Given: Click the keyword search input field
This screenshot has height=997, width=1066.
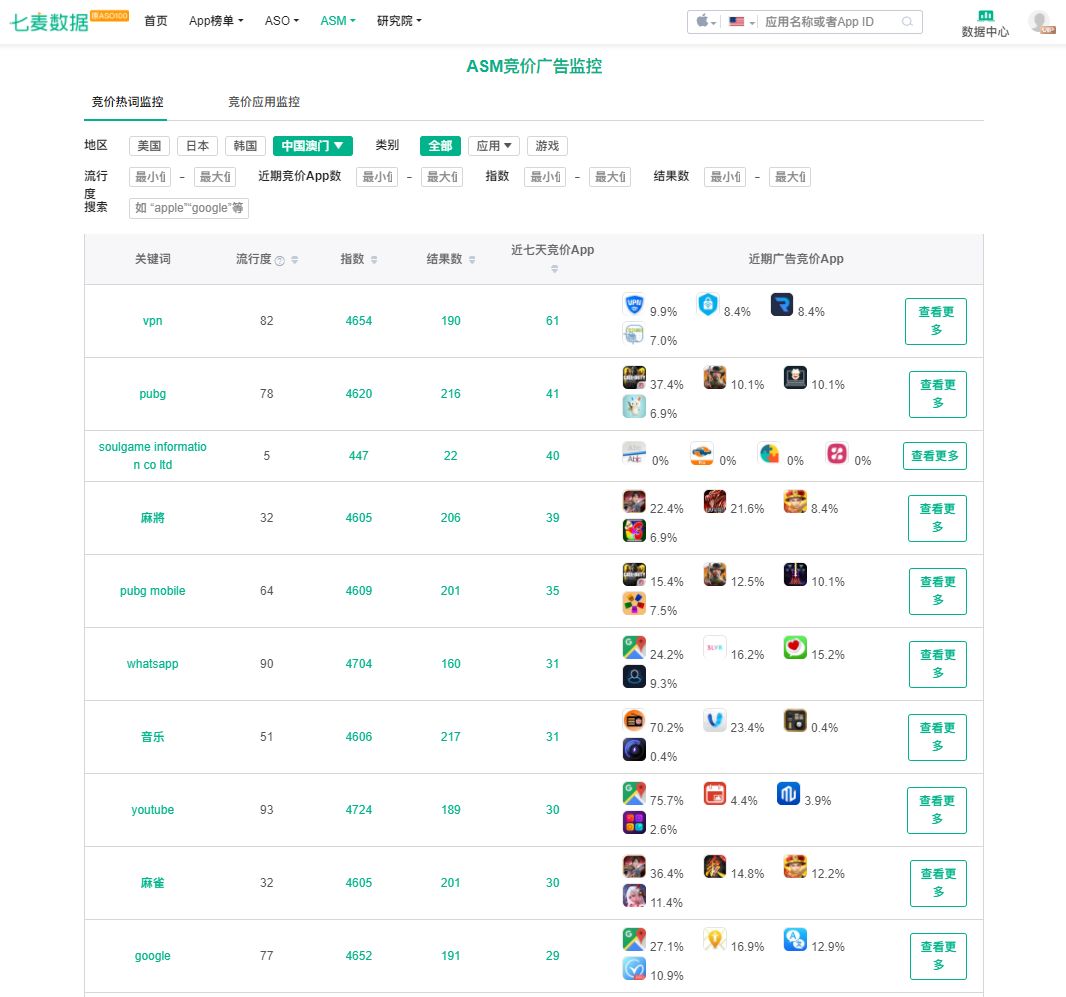Looking at the screenshot, I should tap(189, 208).
